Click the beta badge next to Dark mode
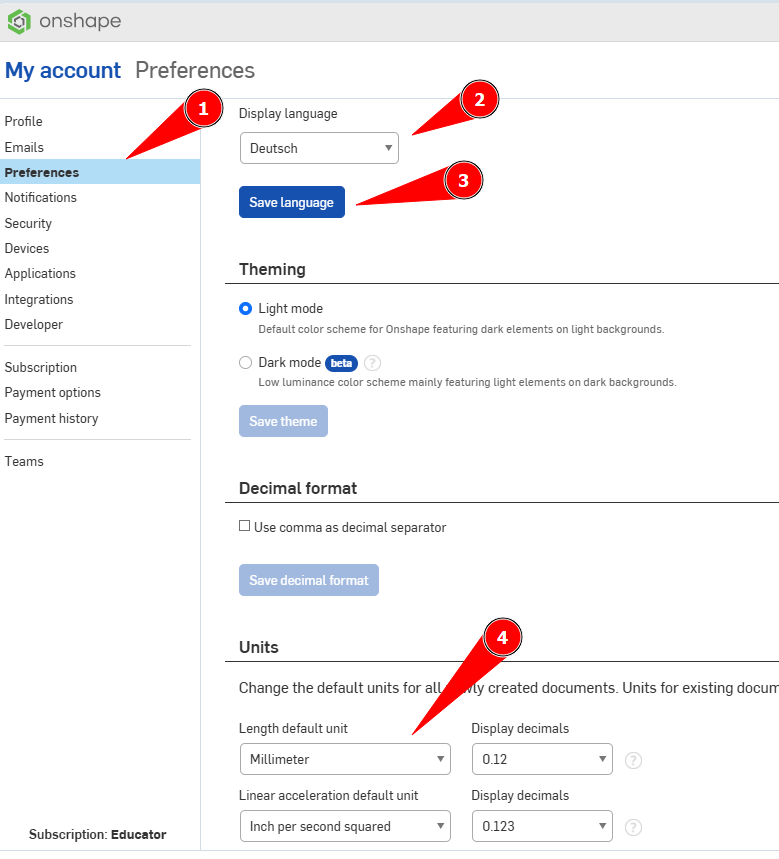The width and height of the screenshot is (779, 859). pos(341,363)
